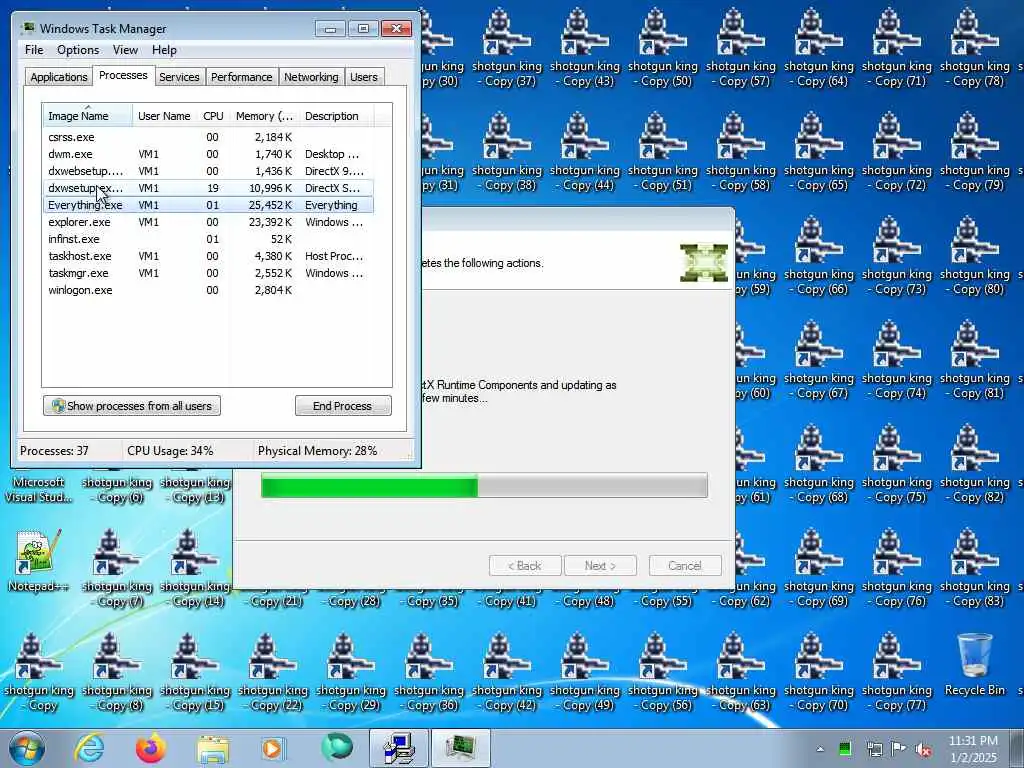Click the green CPU meter tray icon
This screenshot has height=768, width=1024.
coord(845,749)
